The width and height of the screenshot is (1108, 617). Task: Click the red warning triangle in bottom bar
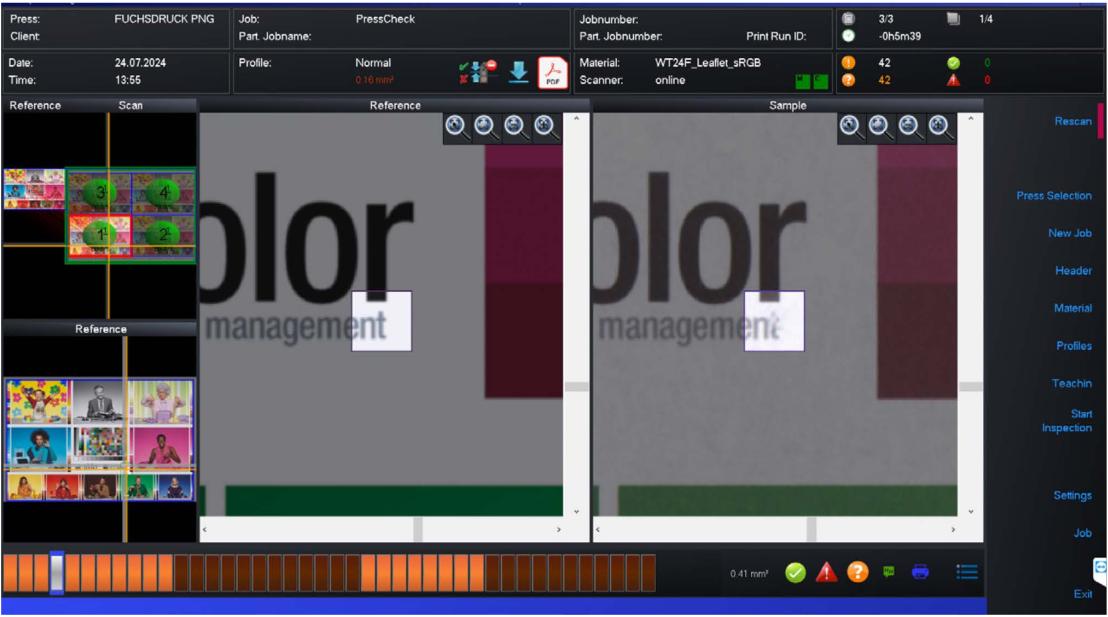click(826, 572)
